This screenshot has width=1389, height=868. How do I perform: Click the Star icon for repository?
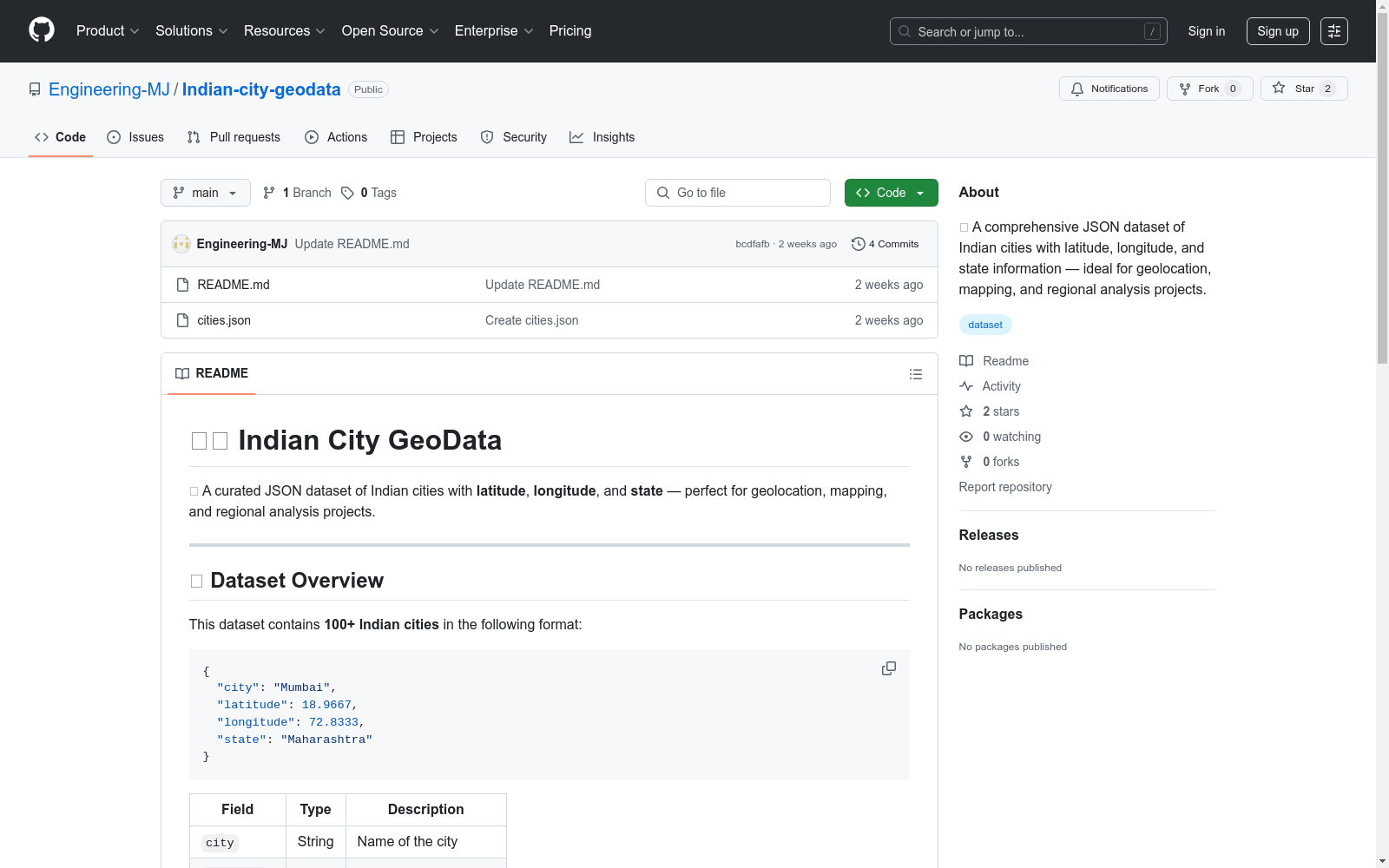tap(1279, 89)
